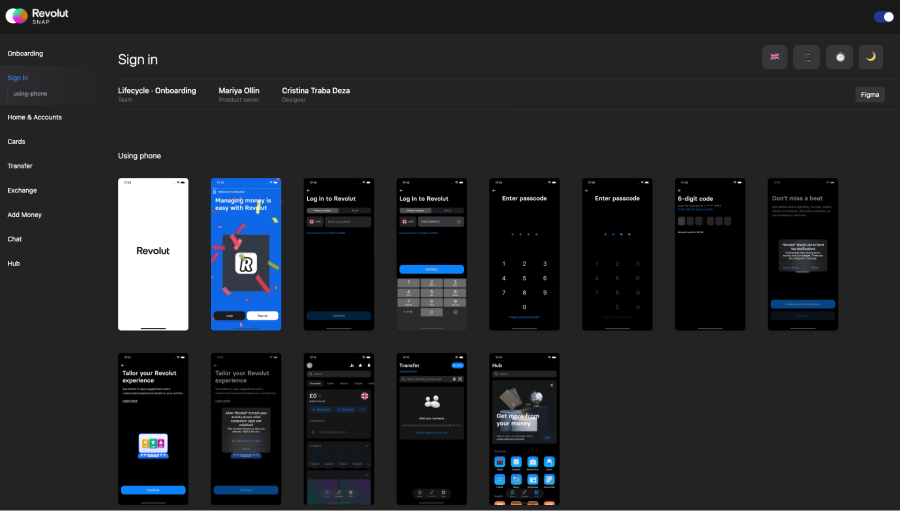Viewport: 900px width, 511px height.
Task: Click 'Cristina Traba Deza' designer name
Action: 316,91
